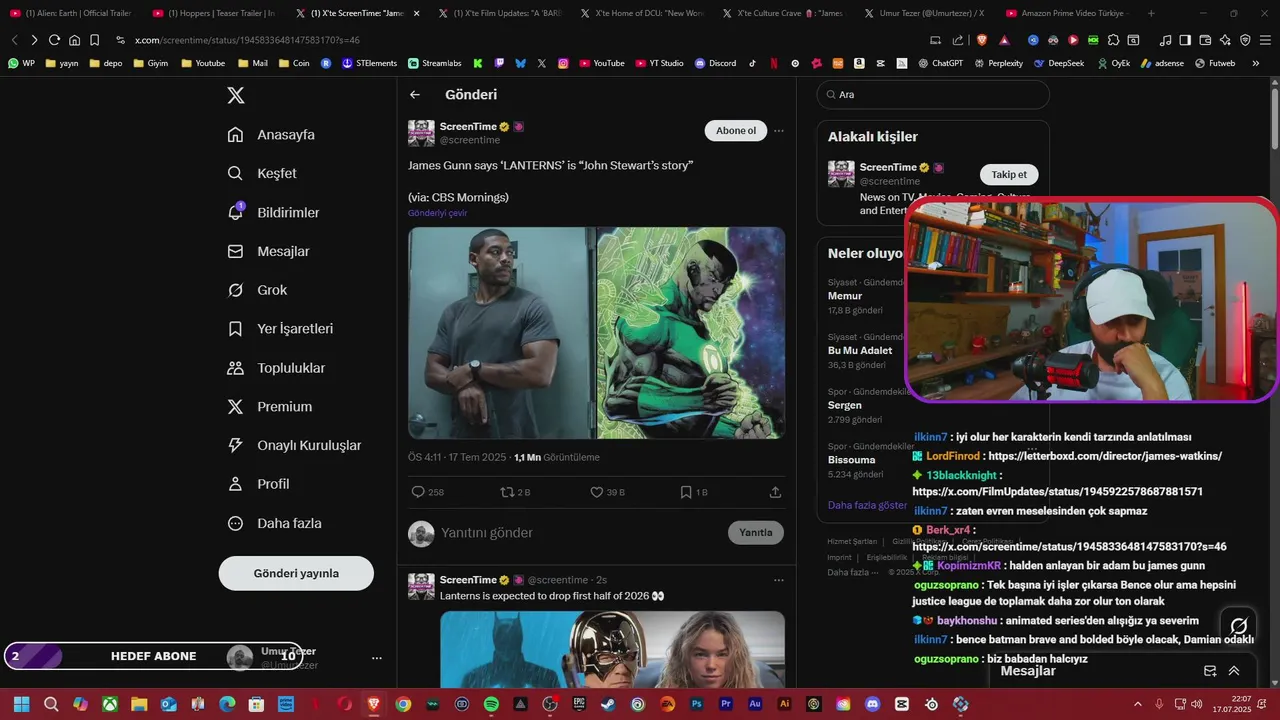This screenshot has height=720, width=1280.
Task: Go back using the Gönderi back arrow
Action: tap(415, 95)
